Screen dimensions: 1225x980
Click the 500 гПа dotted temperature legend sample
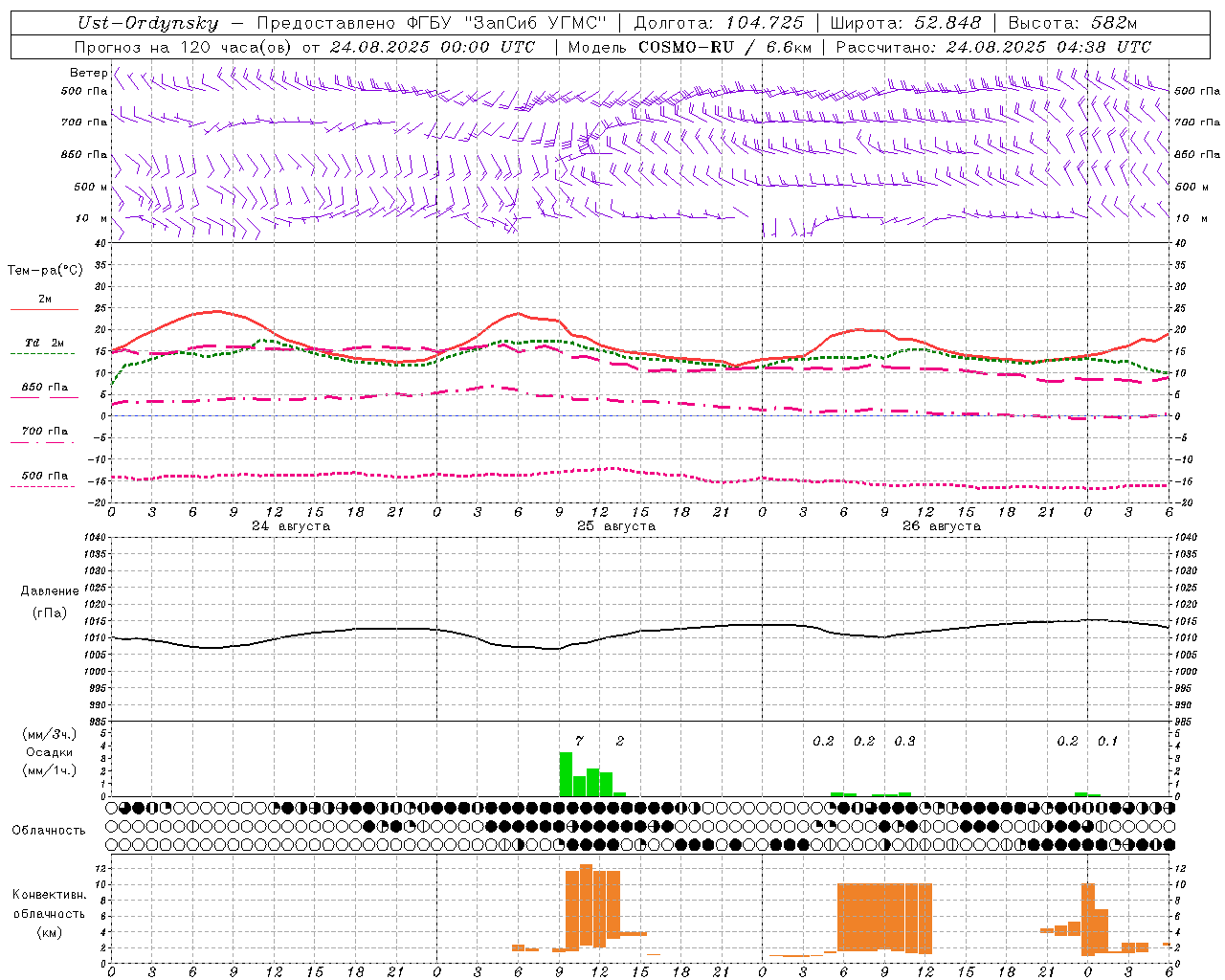pyautogui.click(x=42, y=486)
